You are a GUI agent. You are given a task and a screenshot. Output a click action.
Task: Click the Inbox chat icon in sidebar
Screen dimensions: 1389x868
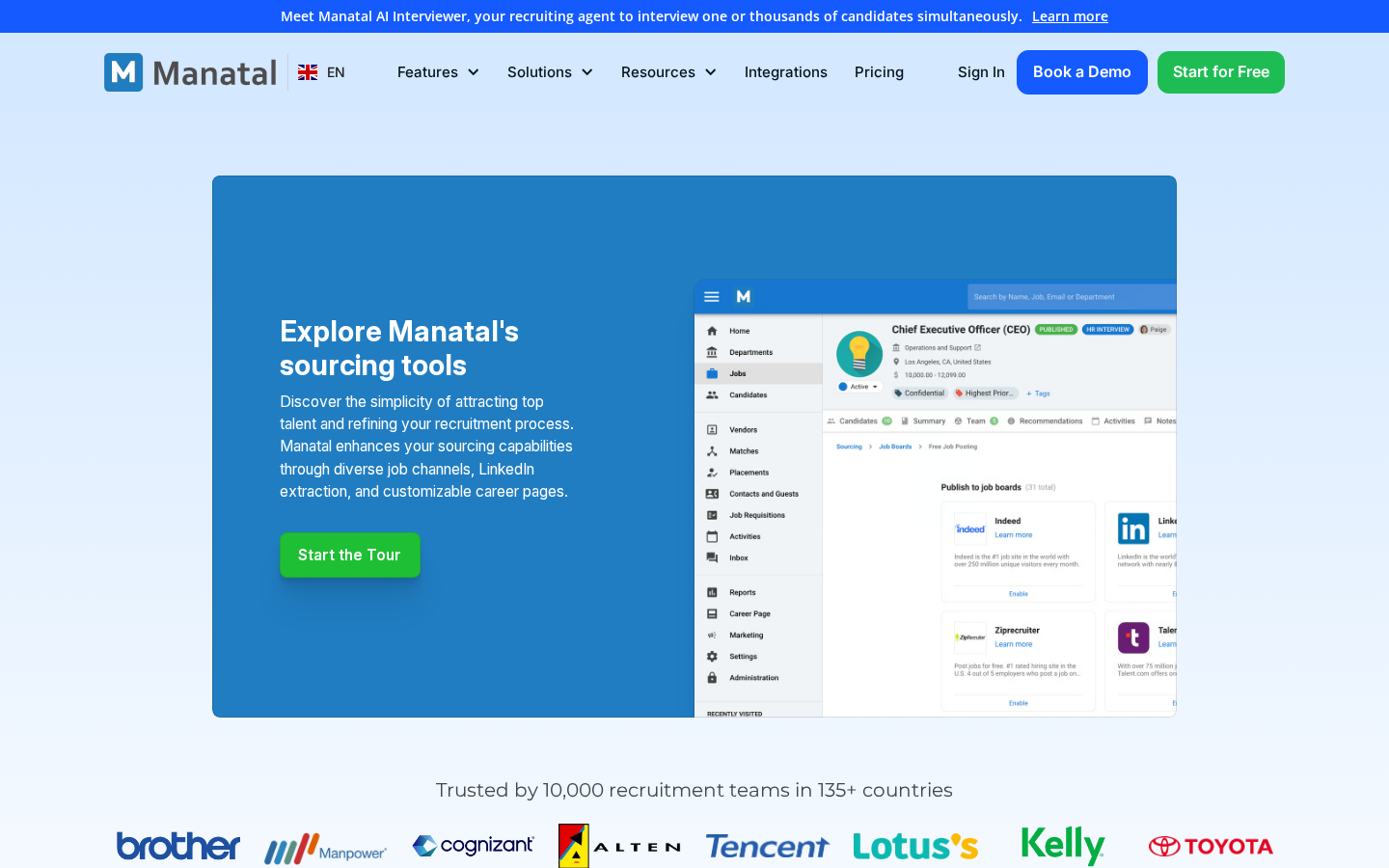point(712,557)
